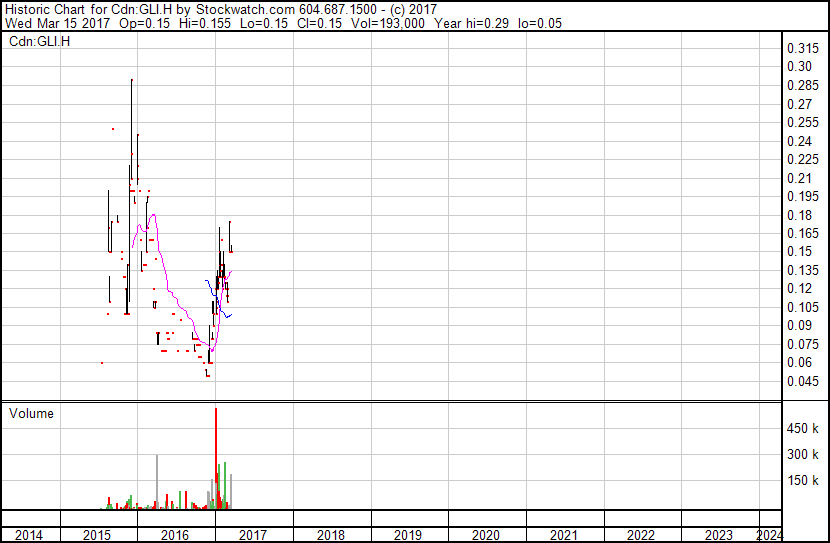Click the 2014 label at axis start
The image size is (830, 543).
point(29,535)
